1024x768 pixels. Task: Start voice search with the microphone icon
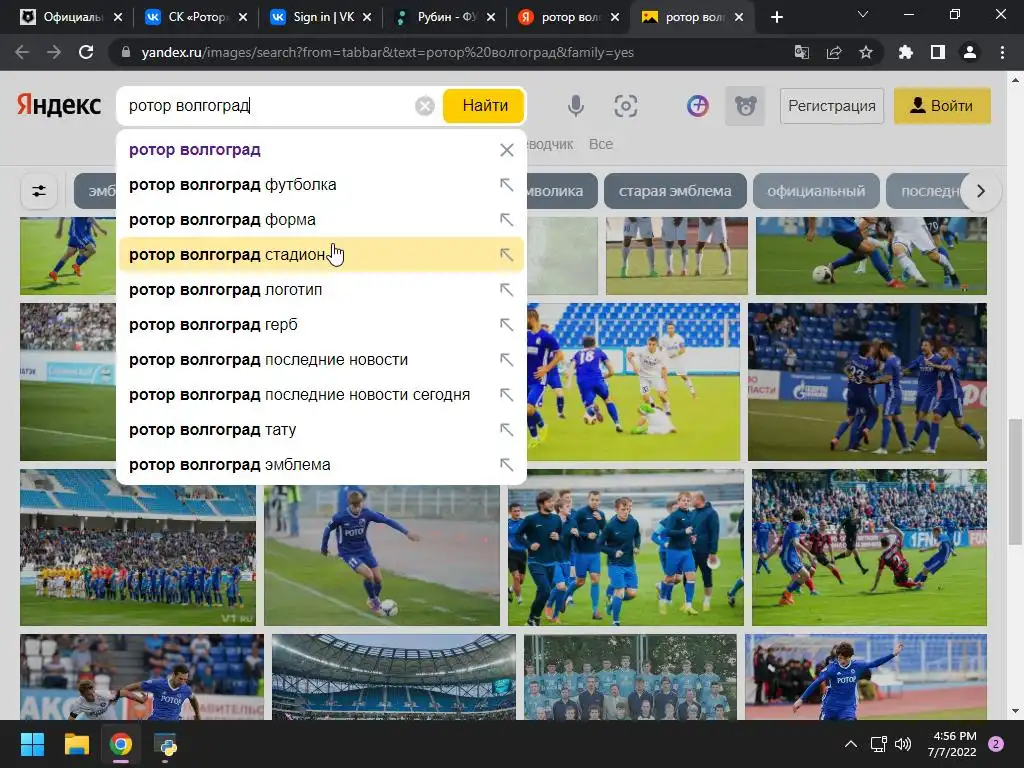tap(575, 106)
